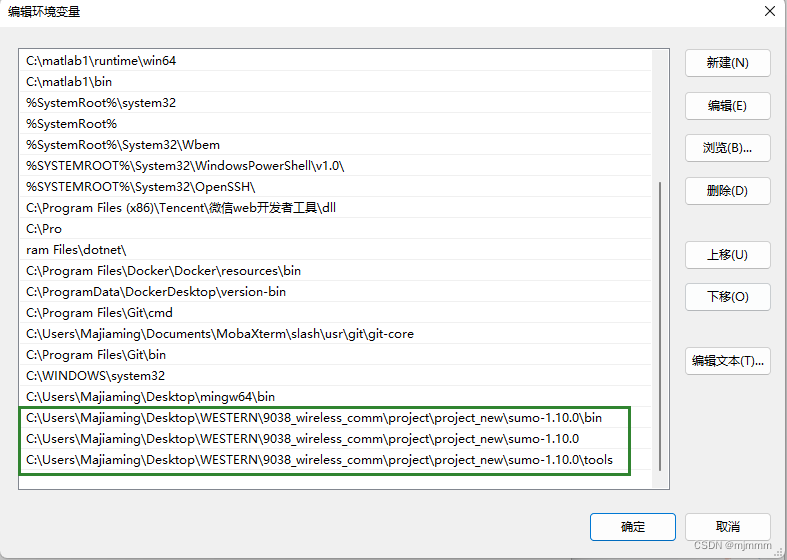
Task: Close the 编辑环境变量 dialog
Action: click(x=770, y=11)
